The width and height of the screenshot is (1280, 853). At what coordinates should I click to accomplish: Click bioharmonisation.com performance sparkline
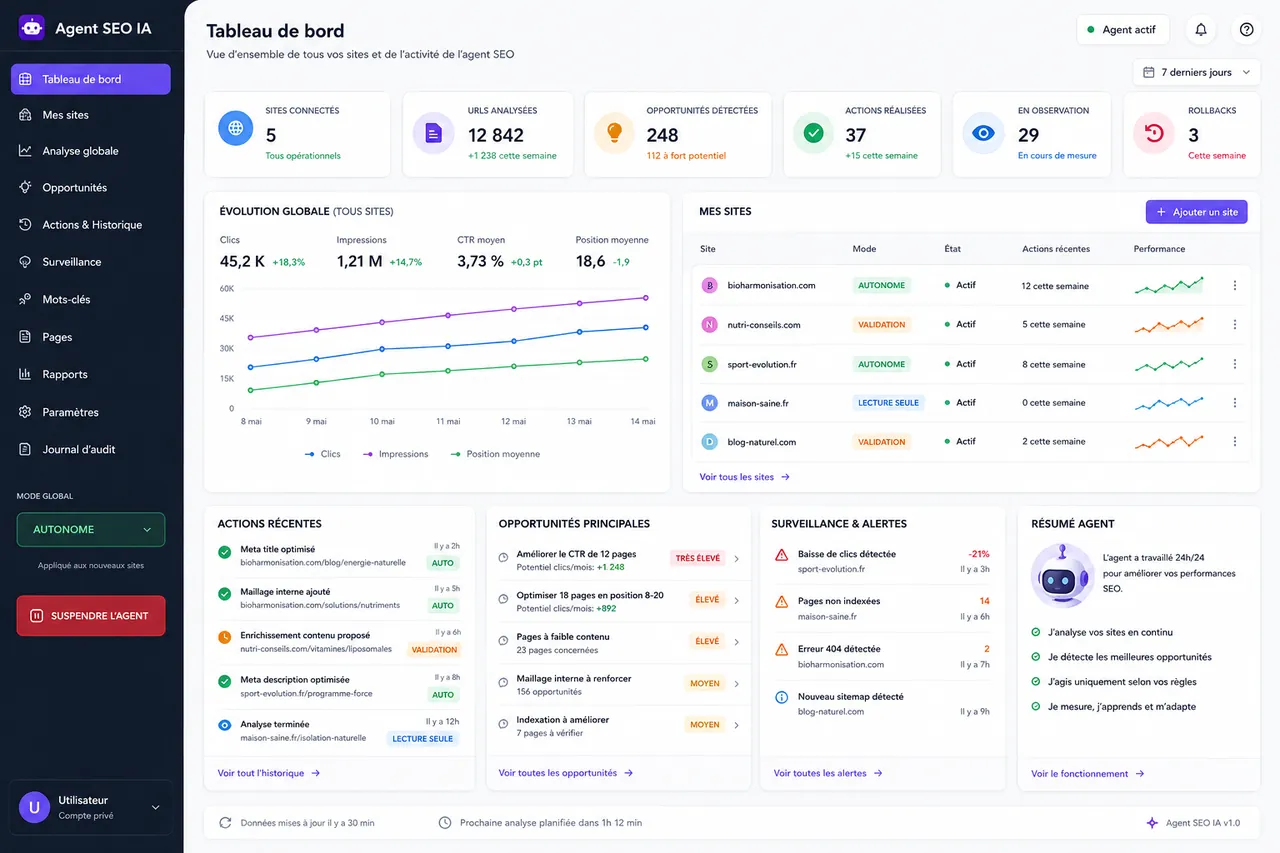(1169, 285)
